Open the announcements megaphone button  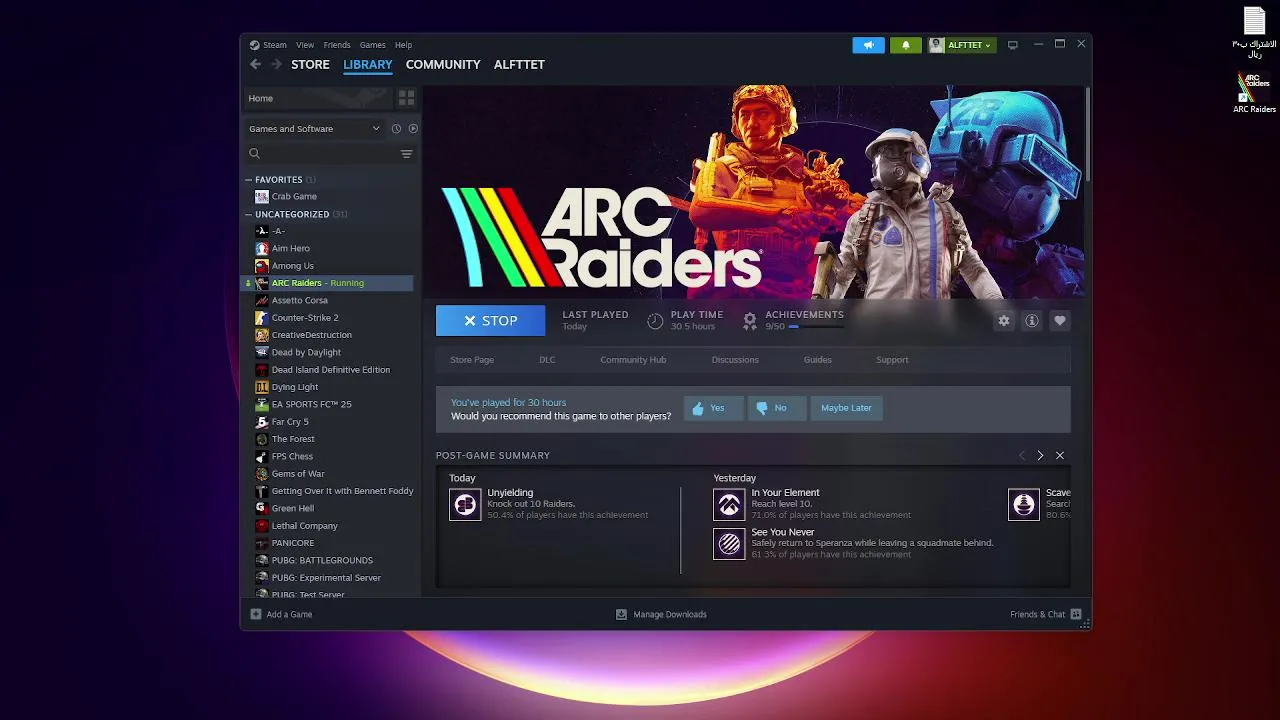click(868, 45)
